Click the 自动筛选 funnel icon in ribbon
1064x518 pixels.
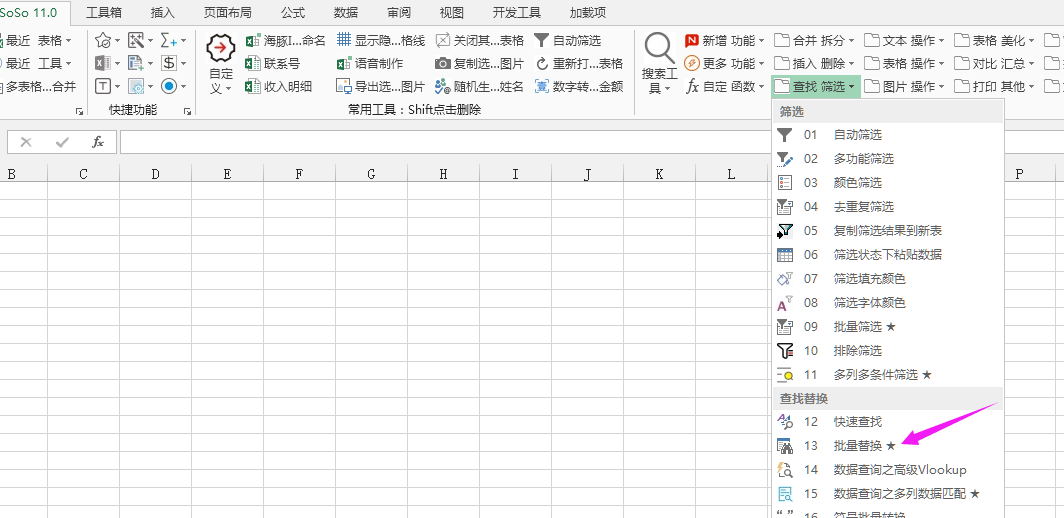541,41
